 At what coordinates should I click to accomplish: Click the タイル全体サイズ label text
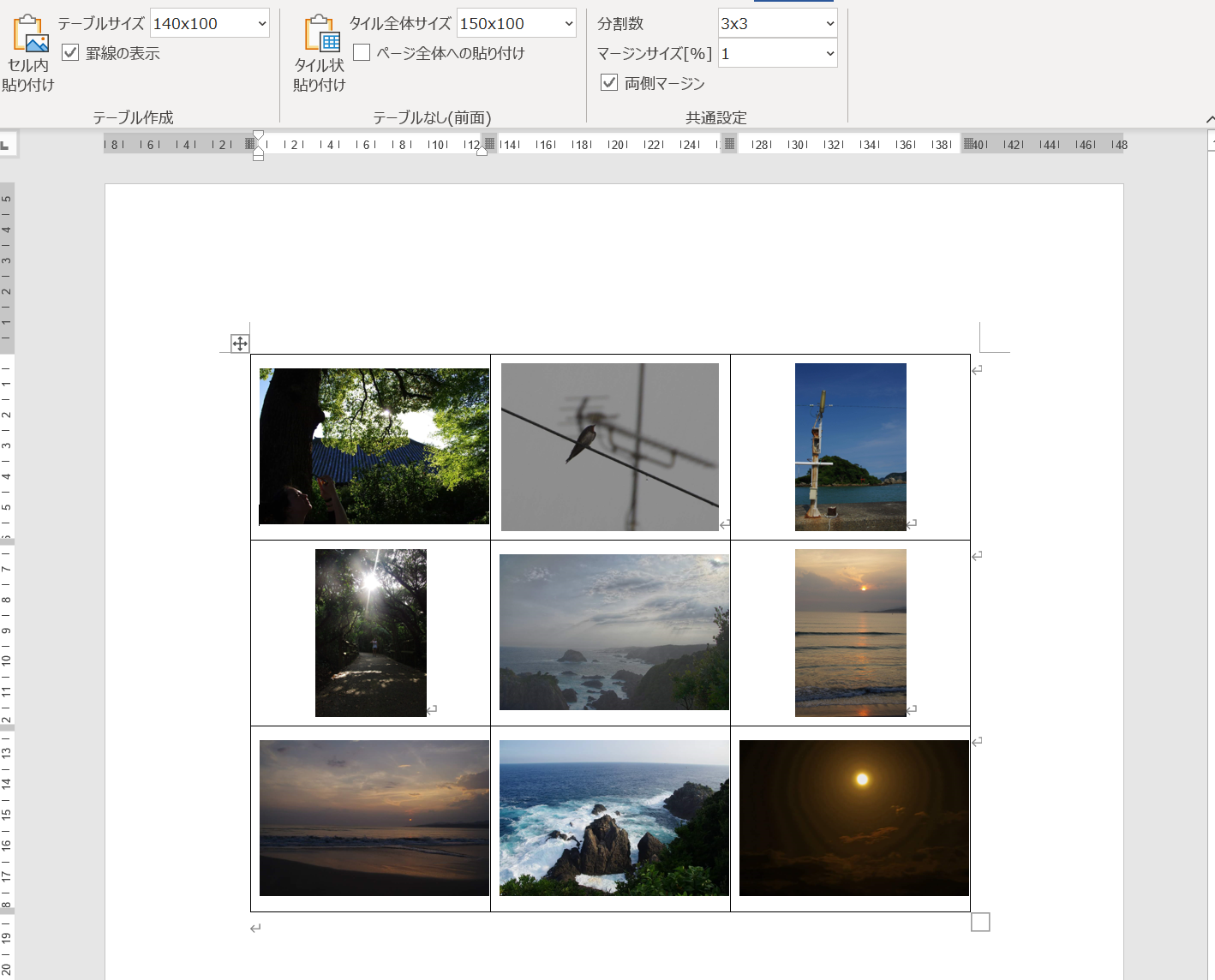pos(400,24)
